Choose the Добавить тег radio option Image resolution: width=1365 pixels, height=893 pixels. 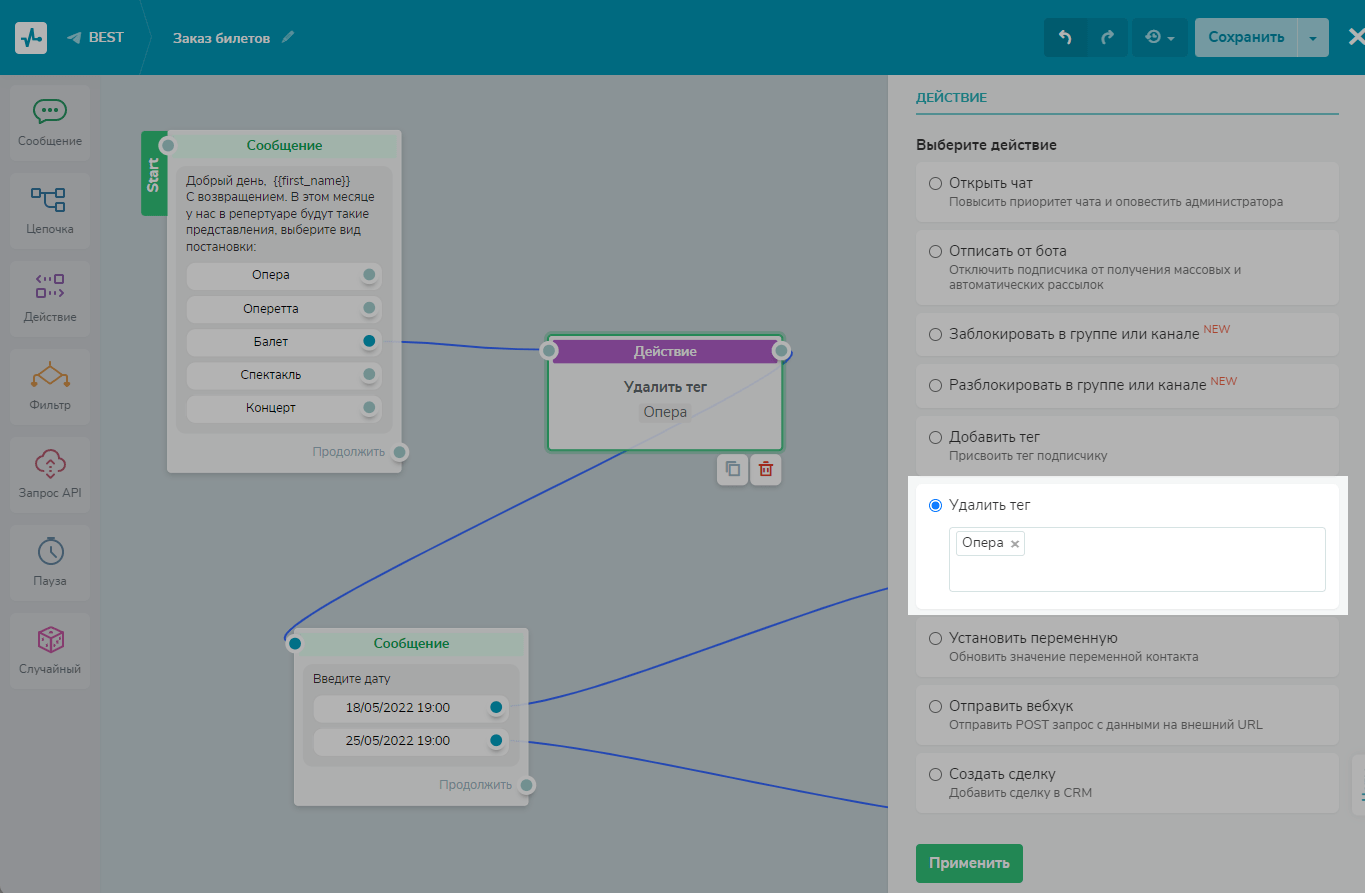[x=936, y=437]
